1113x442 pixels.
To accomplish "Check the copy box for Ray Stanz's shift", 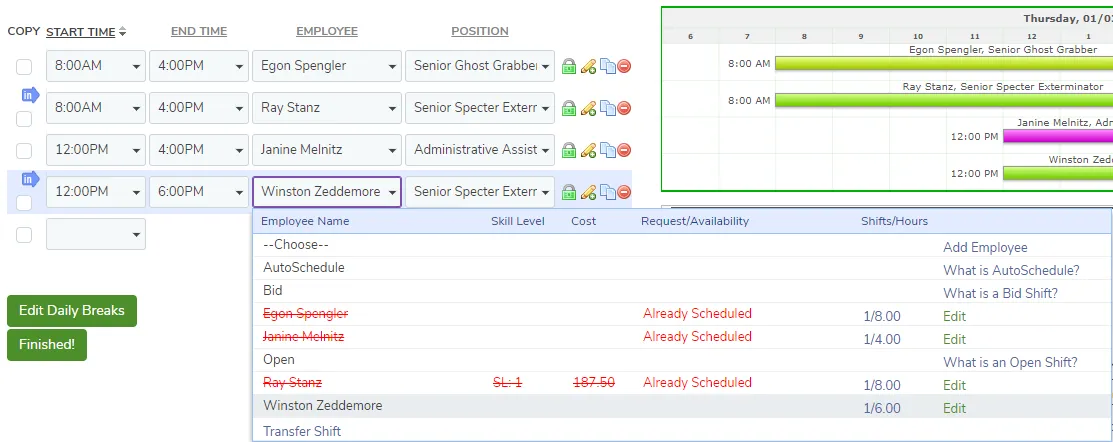I will point(24,118).
